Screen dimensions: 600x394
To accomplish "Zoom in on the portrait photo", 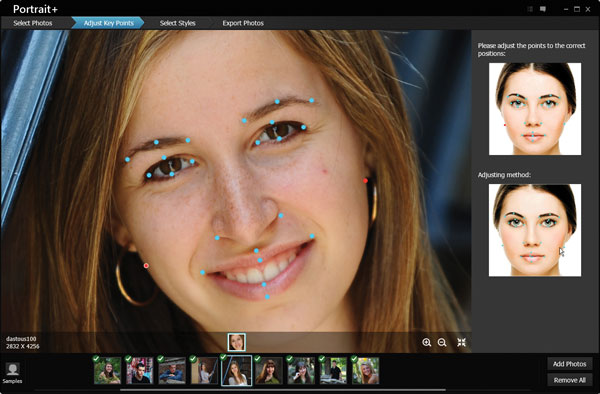I will point(427,342).
